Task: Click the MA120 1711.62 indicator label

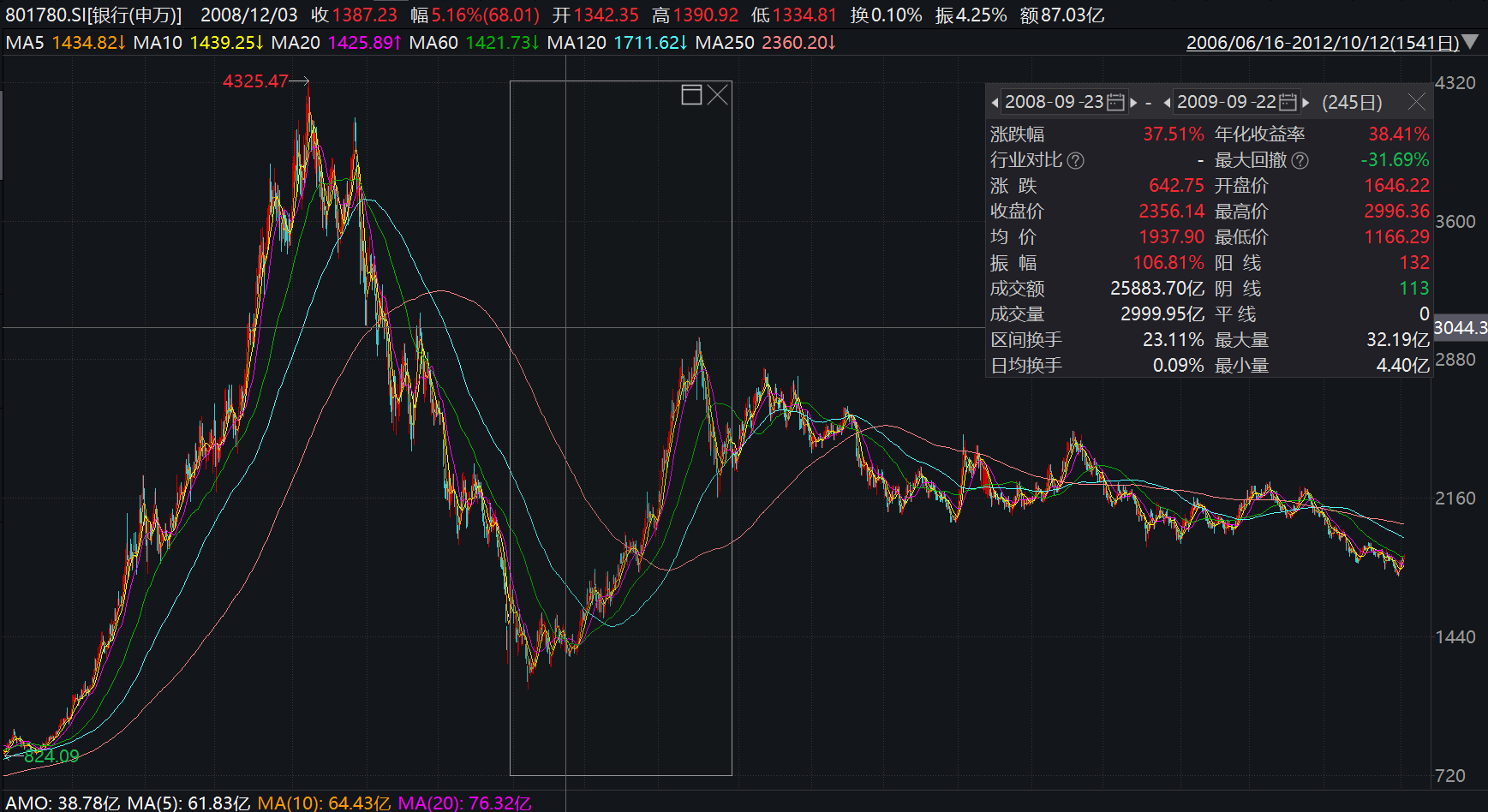Action: 617,42
